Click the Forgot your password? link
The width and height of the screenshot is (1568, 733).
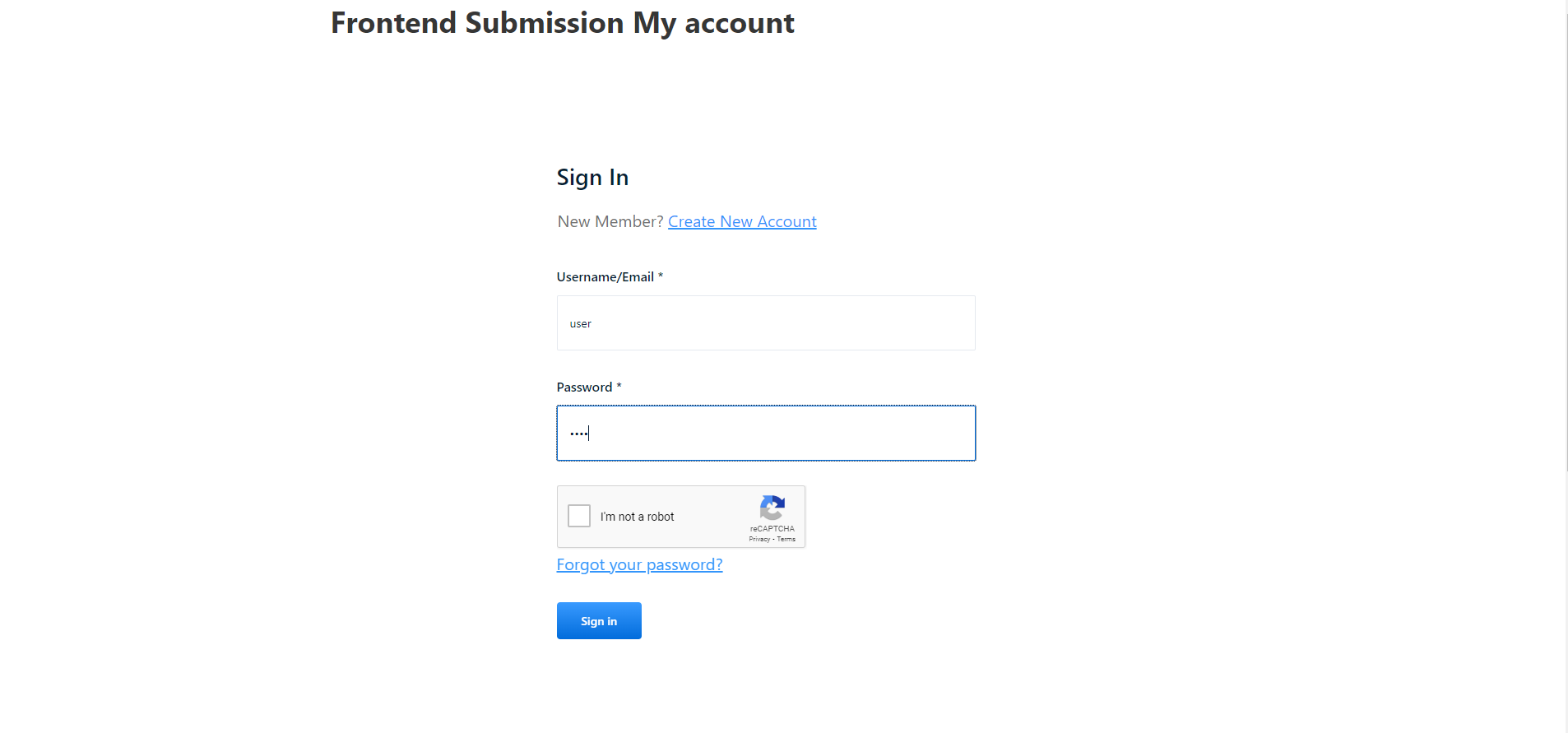[x=639, y=564]
